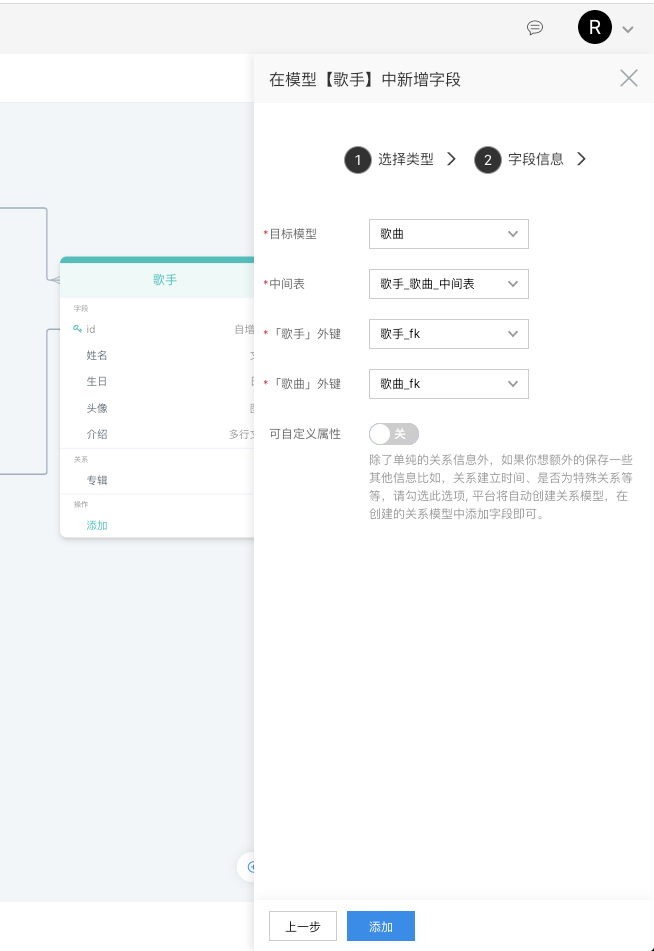The height and width of the screenshot is (951, 654).
Task: Click the arrow after 字段信息 step
Action: coord(581,159)
